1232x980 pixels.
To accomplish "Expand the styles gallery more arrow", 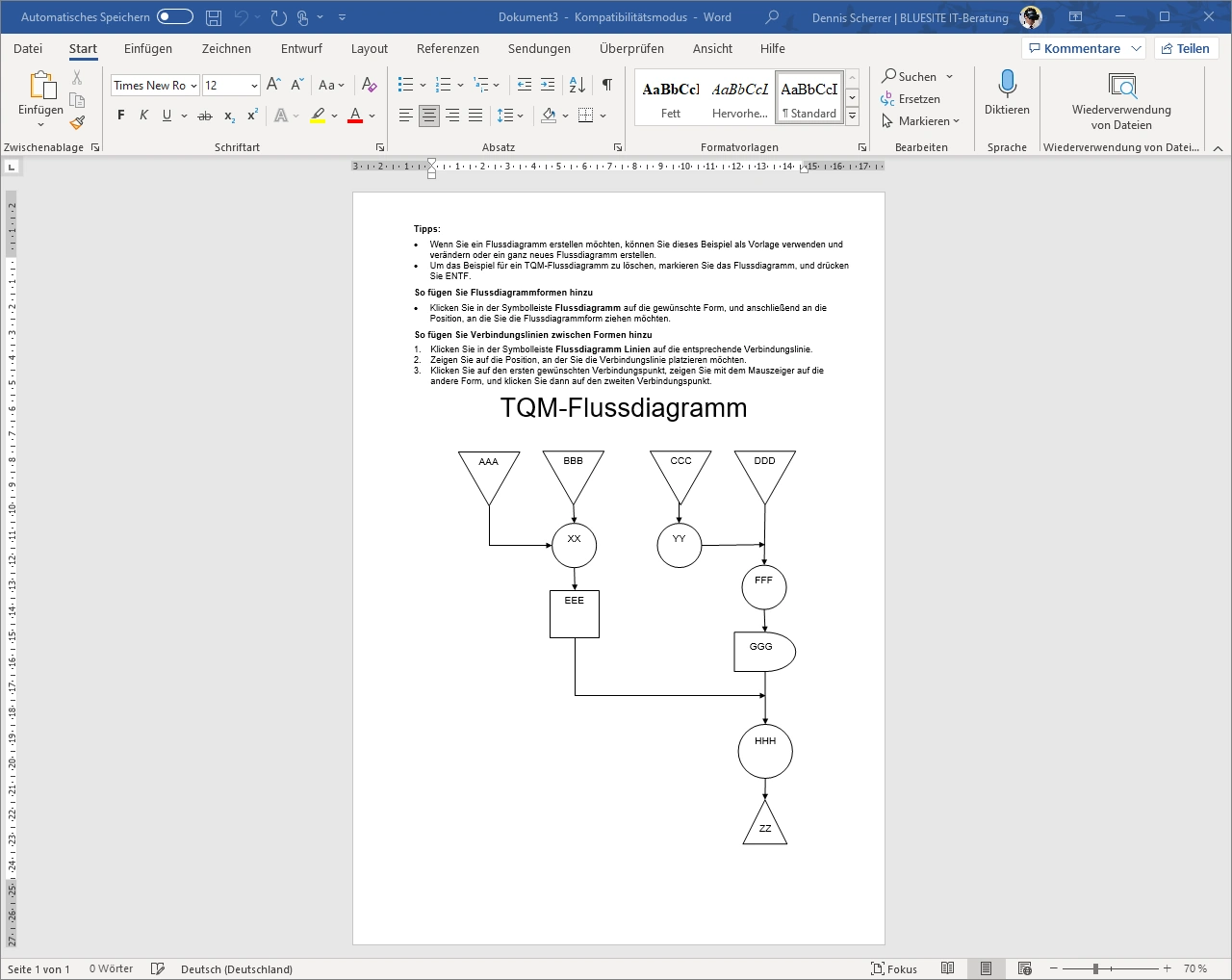I will tap(852, 116).
